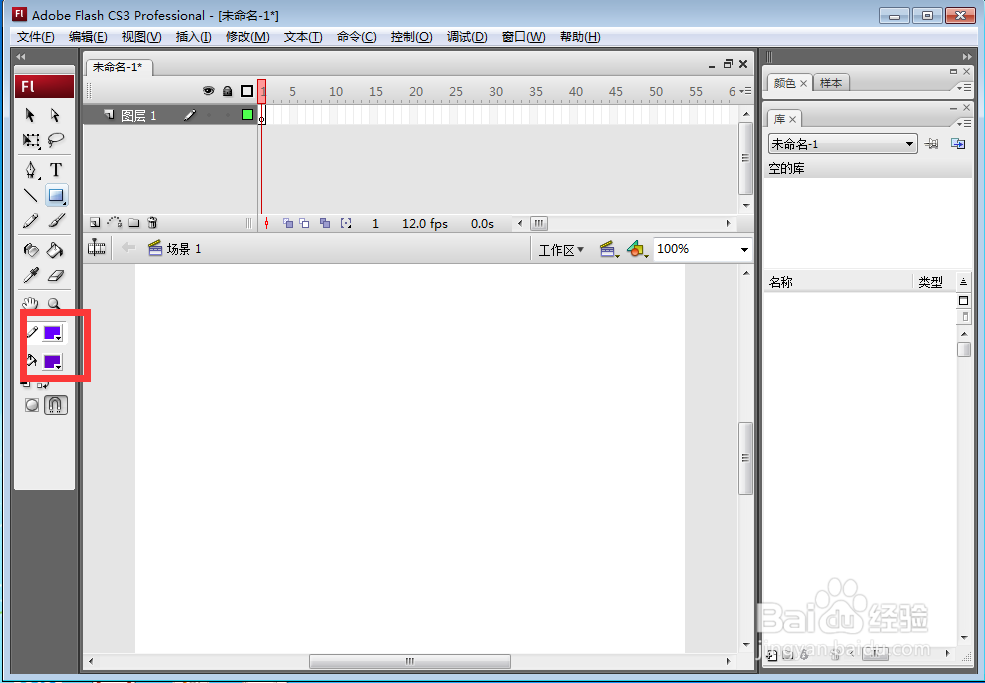985x683 pixels.
Task: Click the 场景 1 scene label
Action: click(x=183, y=249)
